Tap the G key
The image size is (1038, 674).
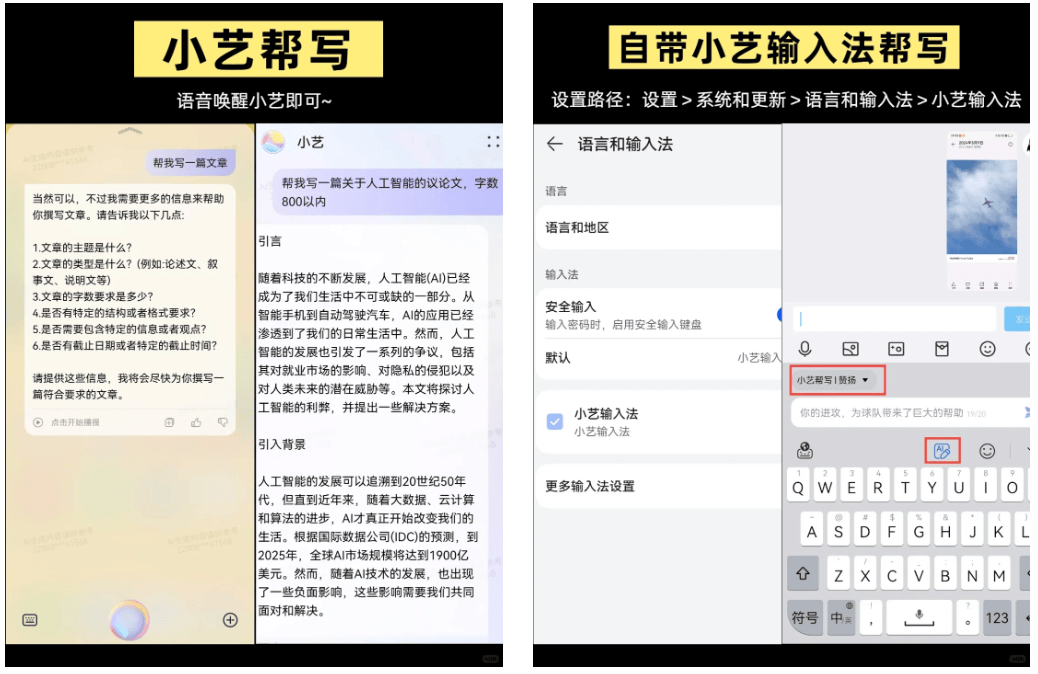(919, 530)
